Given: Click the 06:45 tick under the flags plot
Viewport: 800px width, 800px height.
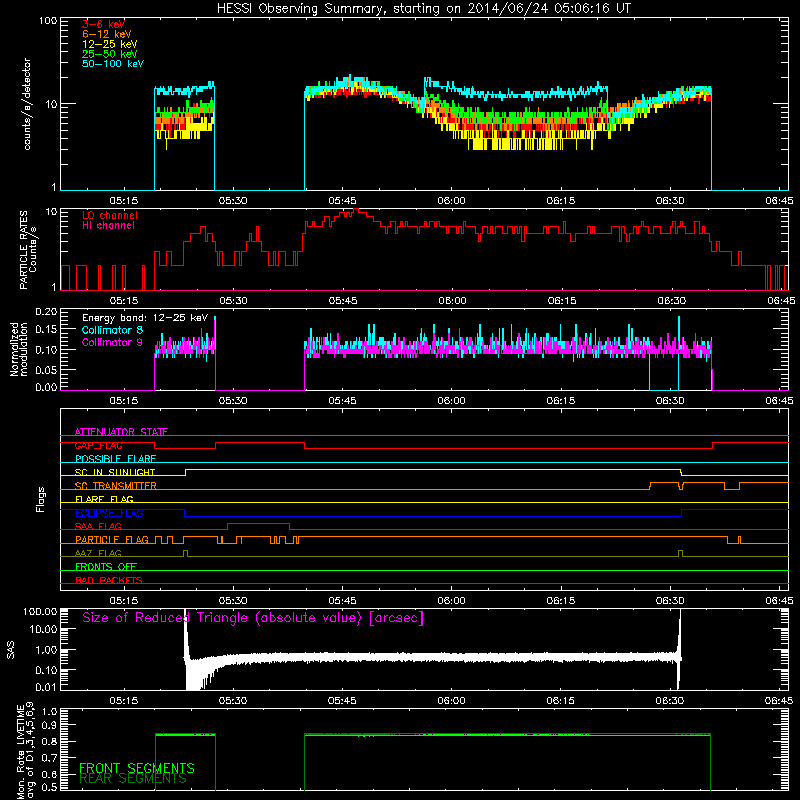Looking at the screenshot, I should (x=779, y=601).
